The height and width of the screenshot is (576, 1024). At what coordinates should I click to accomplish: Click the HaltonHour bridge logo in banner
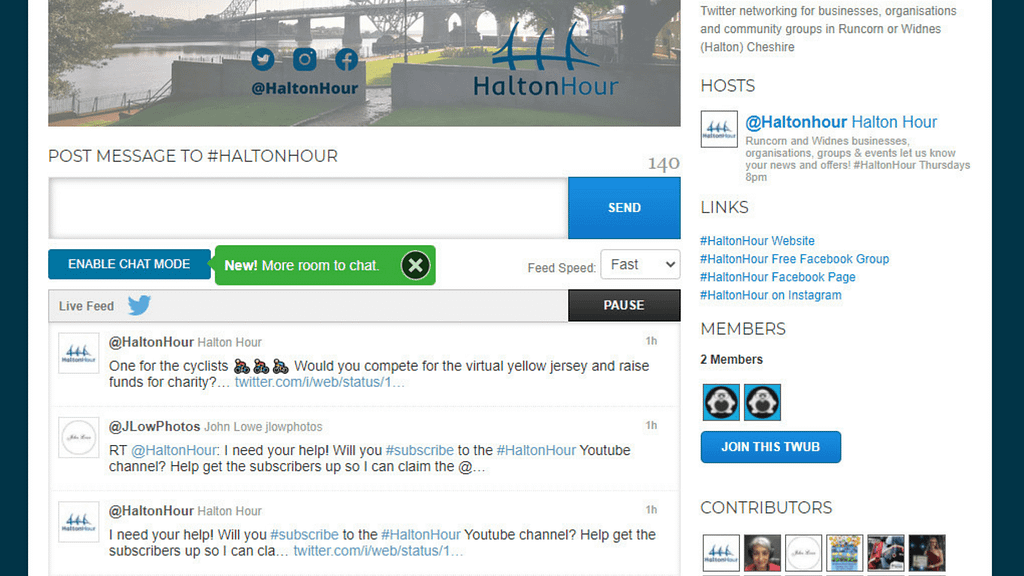[545, 59]
